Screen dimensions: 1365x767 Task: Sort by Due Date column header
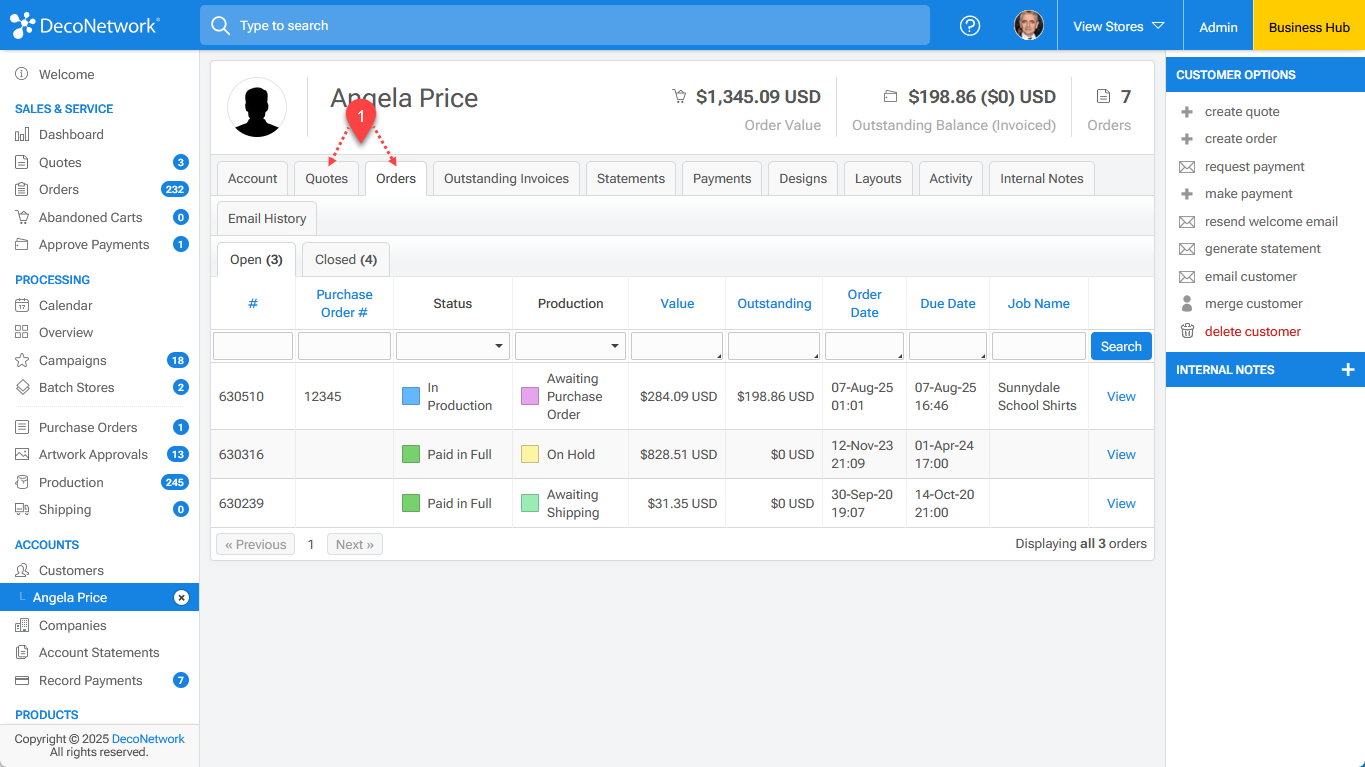947,303
